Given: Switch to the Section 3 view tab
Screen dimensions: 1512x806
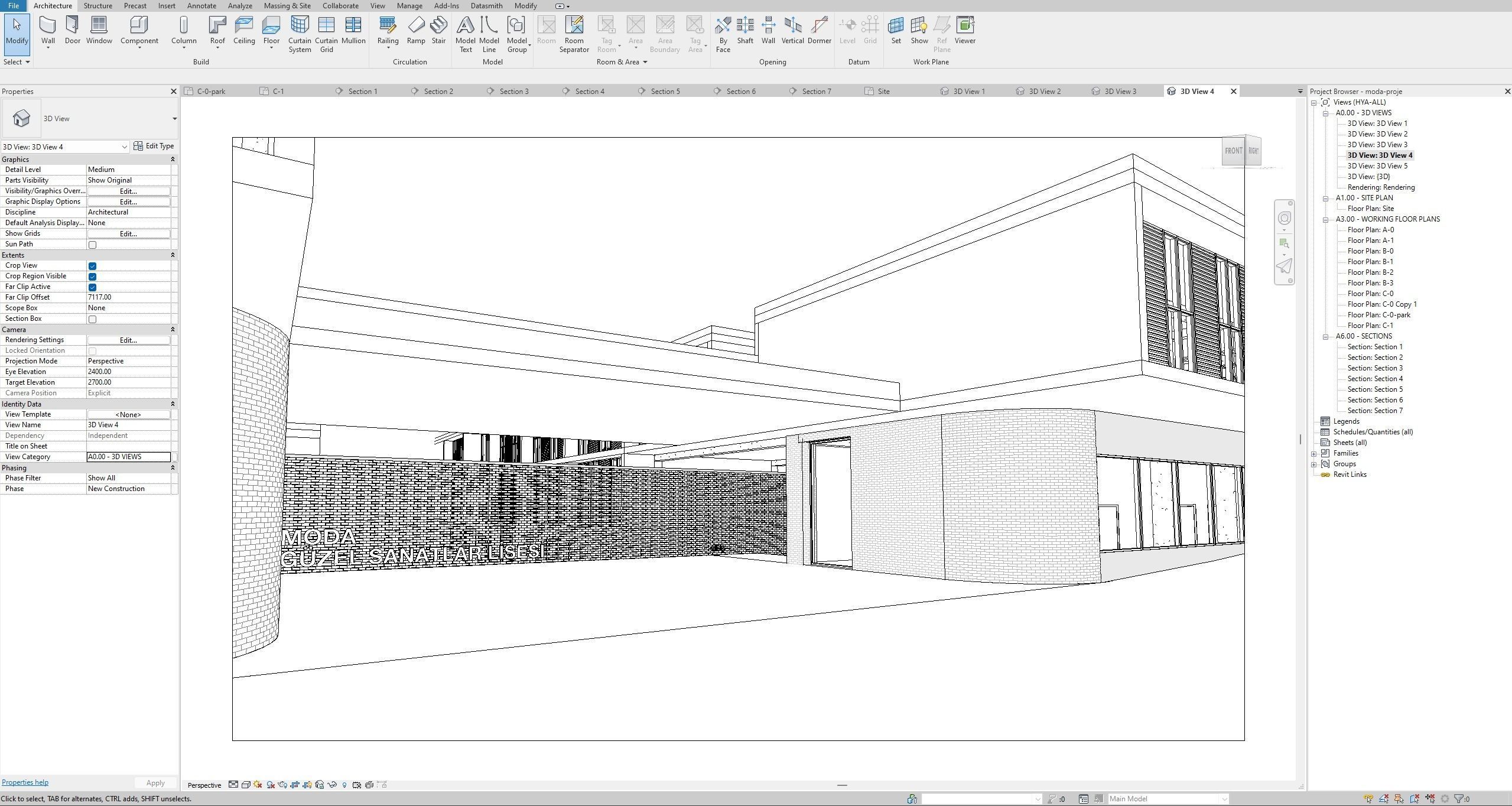Looking at the screenshot, I should pyautogui.click(x=513, y=92).
